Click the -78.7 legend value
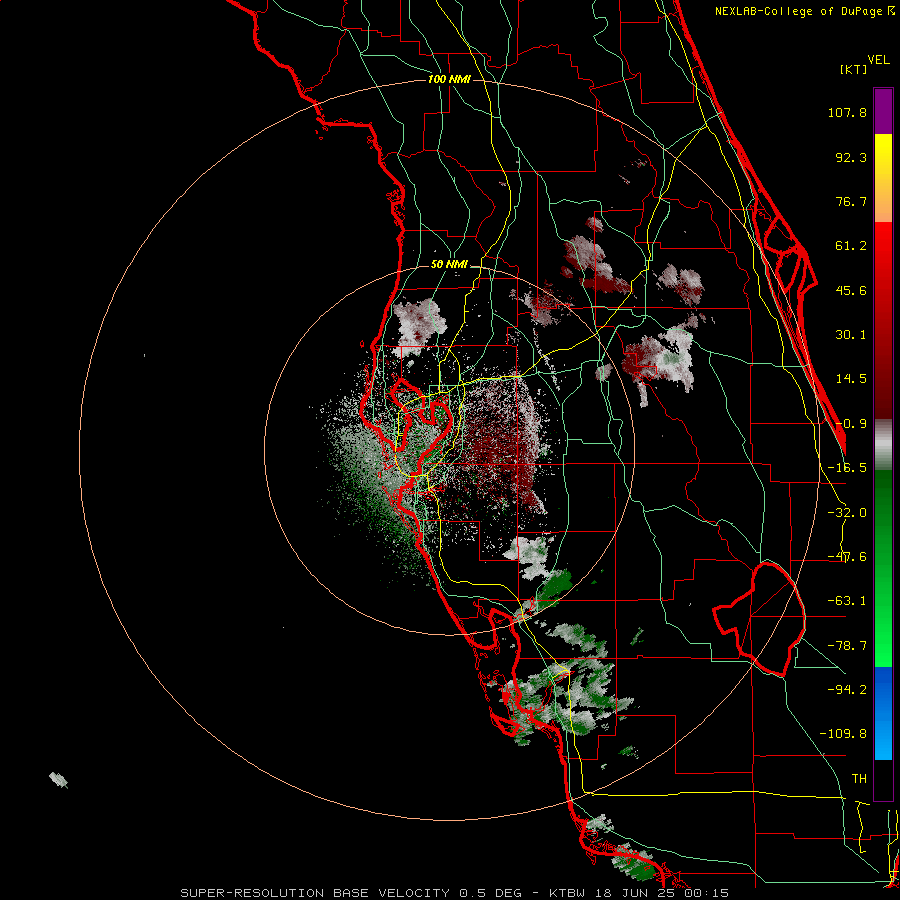Viewport: 900px width, 900px height. (847, 646)
